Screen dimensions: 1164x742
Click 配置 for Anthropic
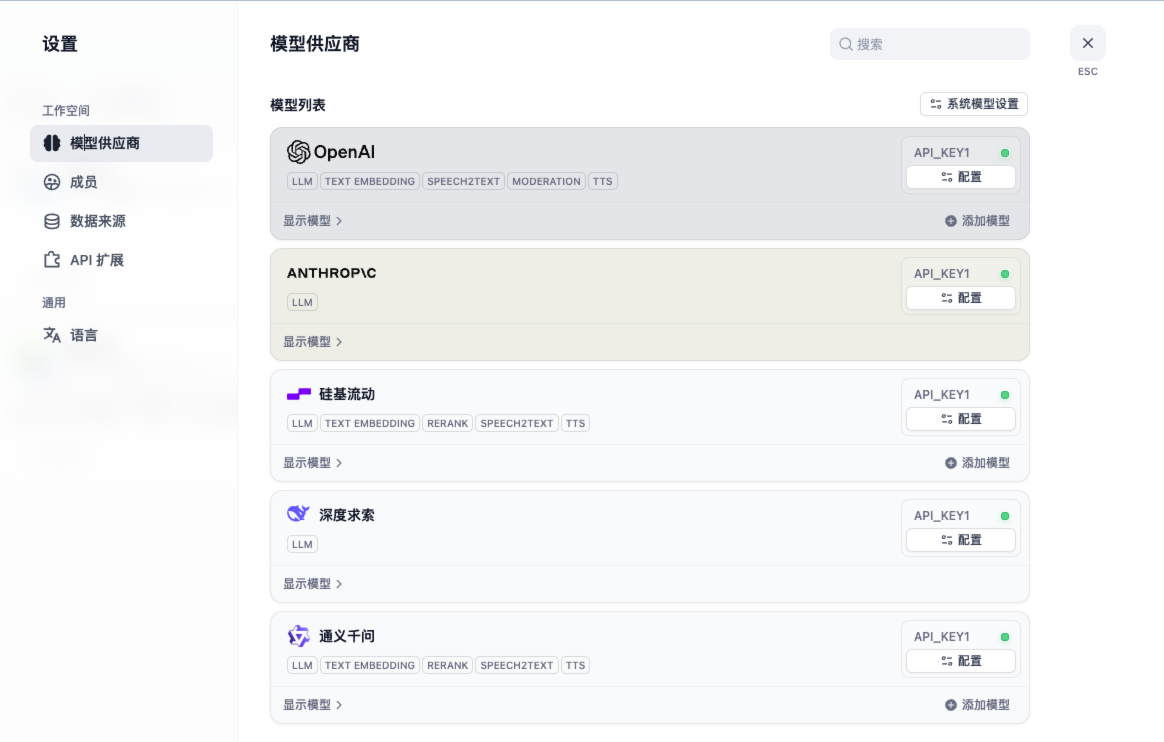point(961,298)
